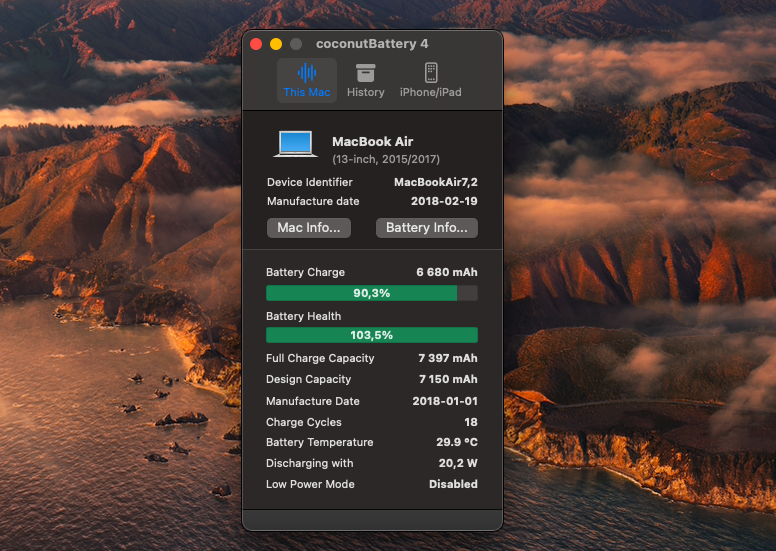This screenshot has height=551, width=776.
Task: Minimize window using the yellow button
Action: pos(276,44)
